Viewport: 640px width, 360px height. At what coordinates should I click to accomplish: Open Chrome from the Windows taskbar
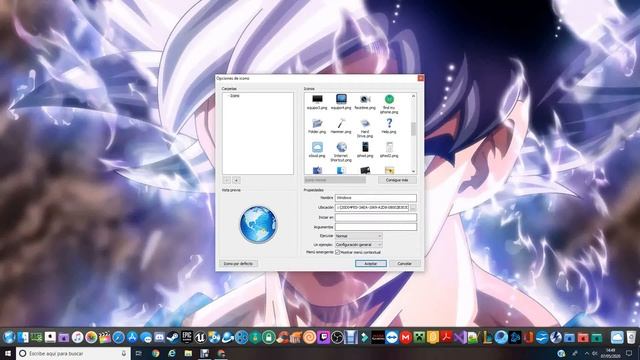[156, 353]
